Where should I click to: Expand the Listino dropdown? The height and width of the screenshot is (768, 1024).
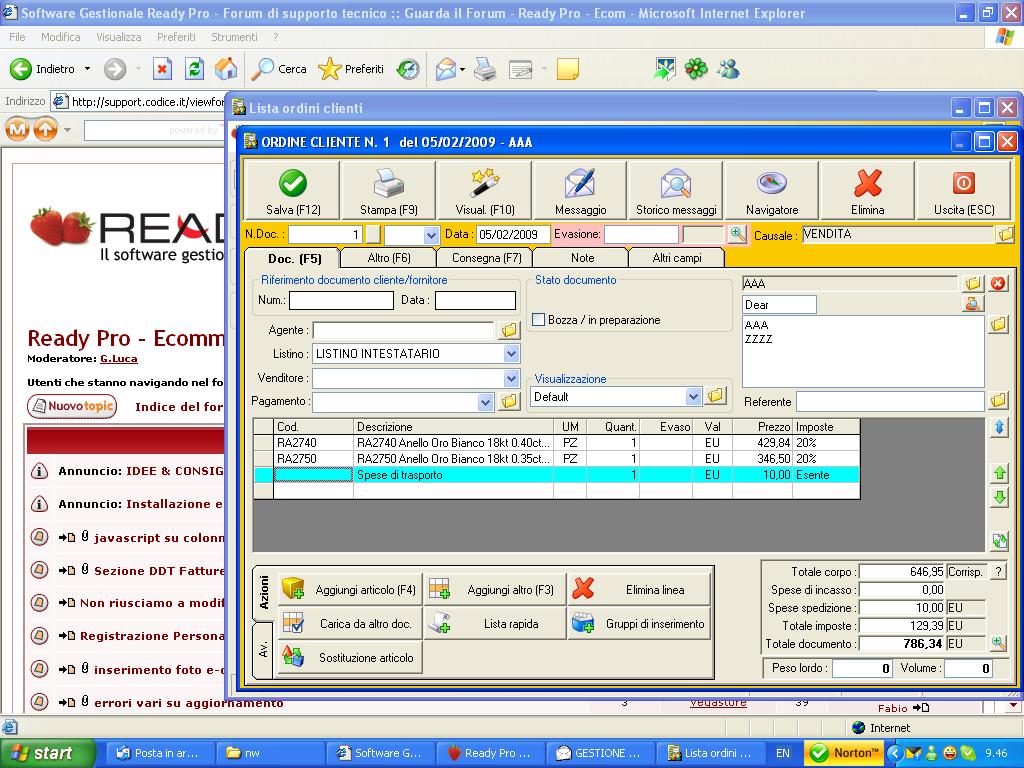point(511,354)
